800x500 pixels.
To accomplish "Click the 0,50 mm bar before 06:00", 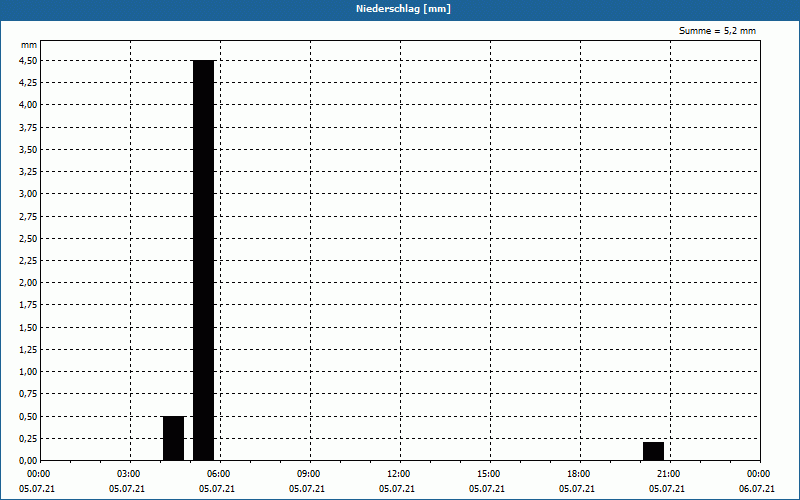I will click(x=173, y=438).
